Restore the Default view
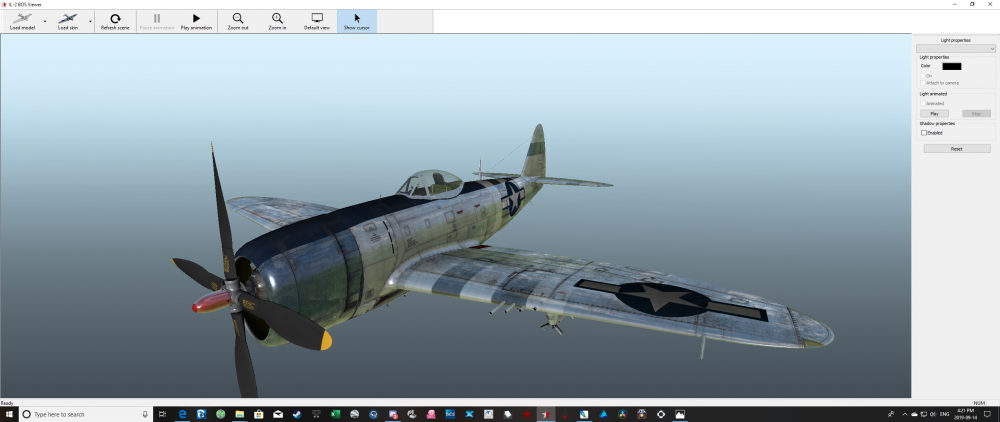Screen dimensions: 1000x422 [x=317, y=21]
